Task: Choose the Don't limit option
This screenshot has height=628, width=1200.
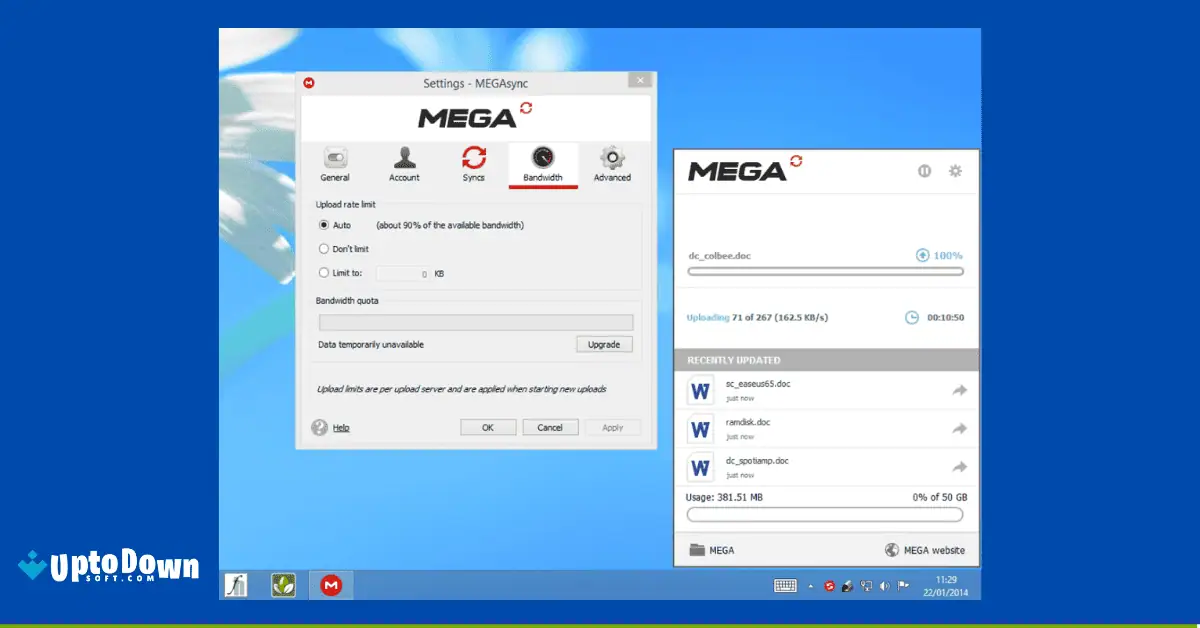Action: (324, 249)
